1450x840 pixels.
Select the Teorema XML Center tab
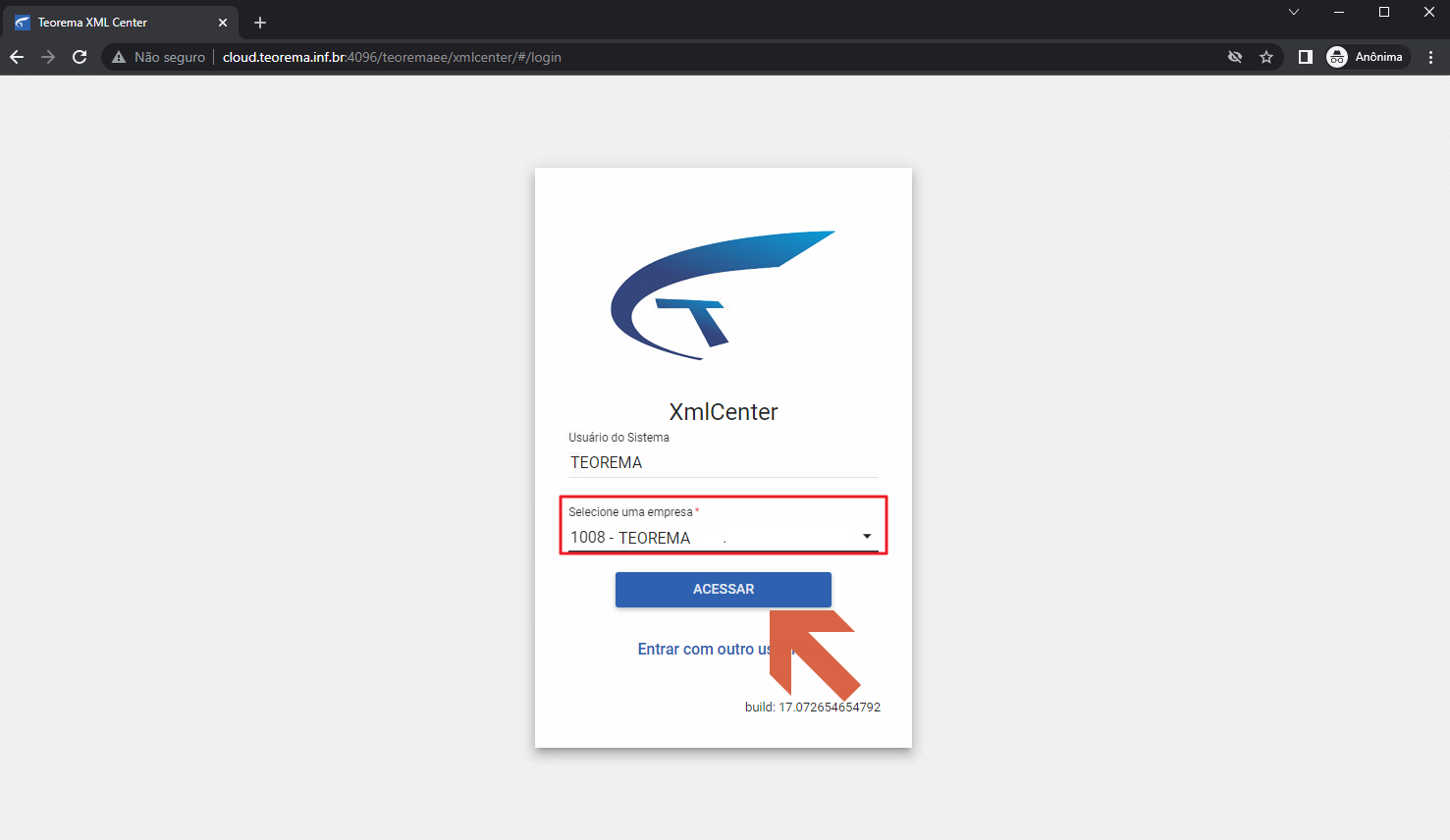coord(120,23)
